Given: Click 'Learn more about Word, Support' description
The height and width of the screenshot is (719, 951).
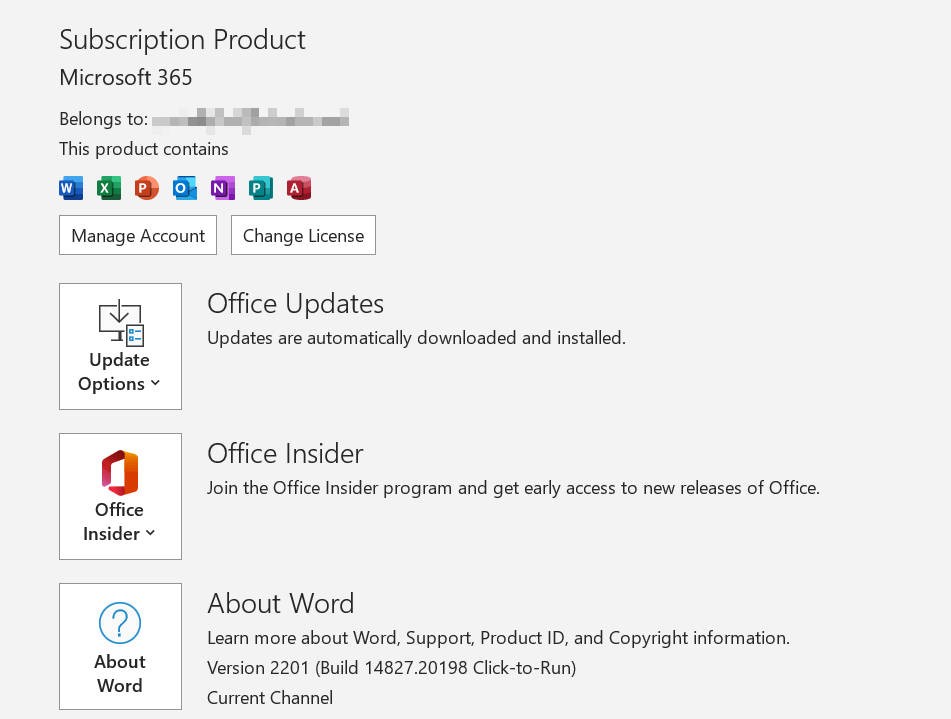Looking at the screenshot, I should (x=499, y=638).
